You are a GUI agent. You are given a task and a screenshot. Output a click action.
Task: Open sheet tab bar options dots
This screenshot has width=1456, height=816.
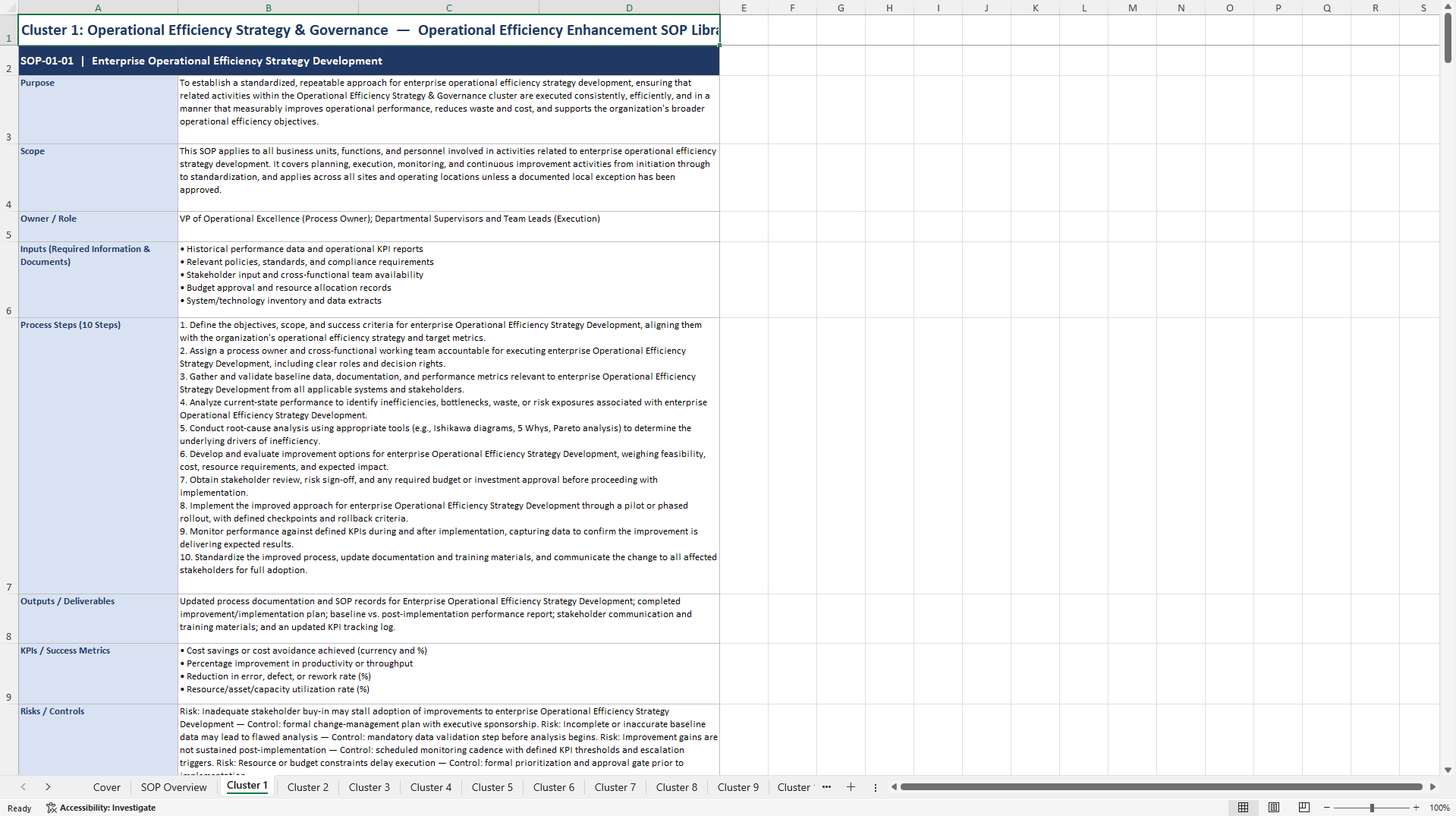point(875,787)
